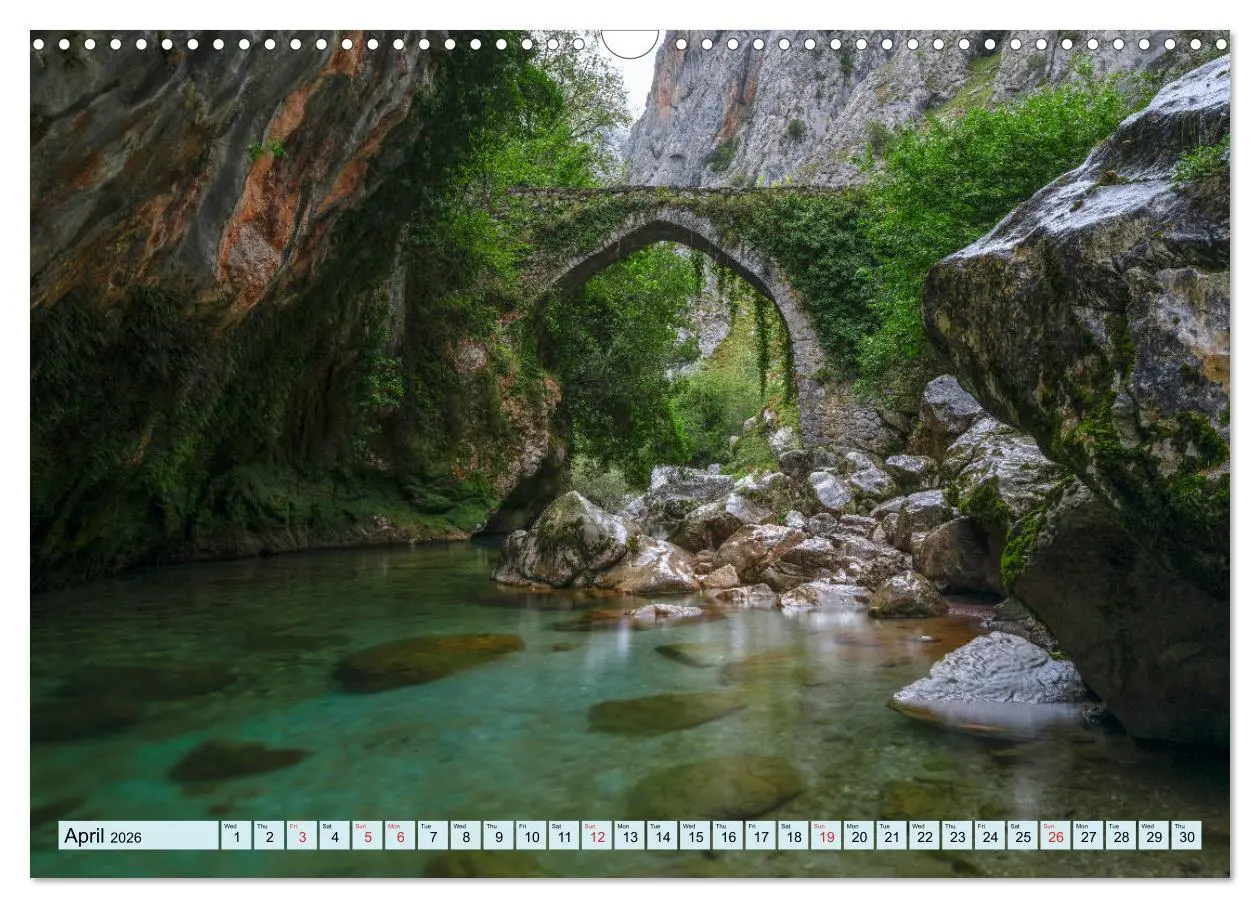
Task: Click the Mon 20 date cell
Action: (859, 836)
